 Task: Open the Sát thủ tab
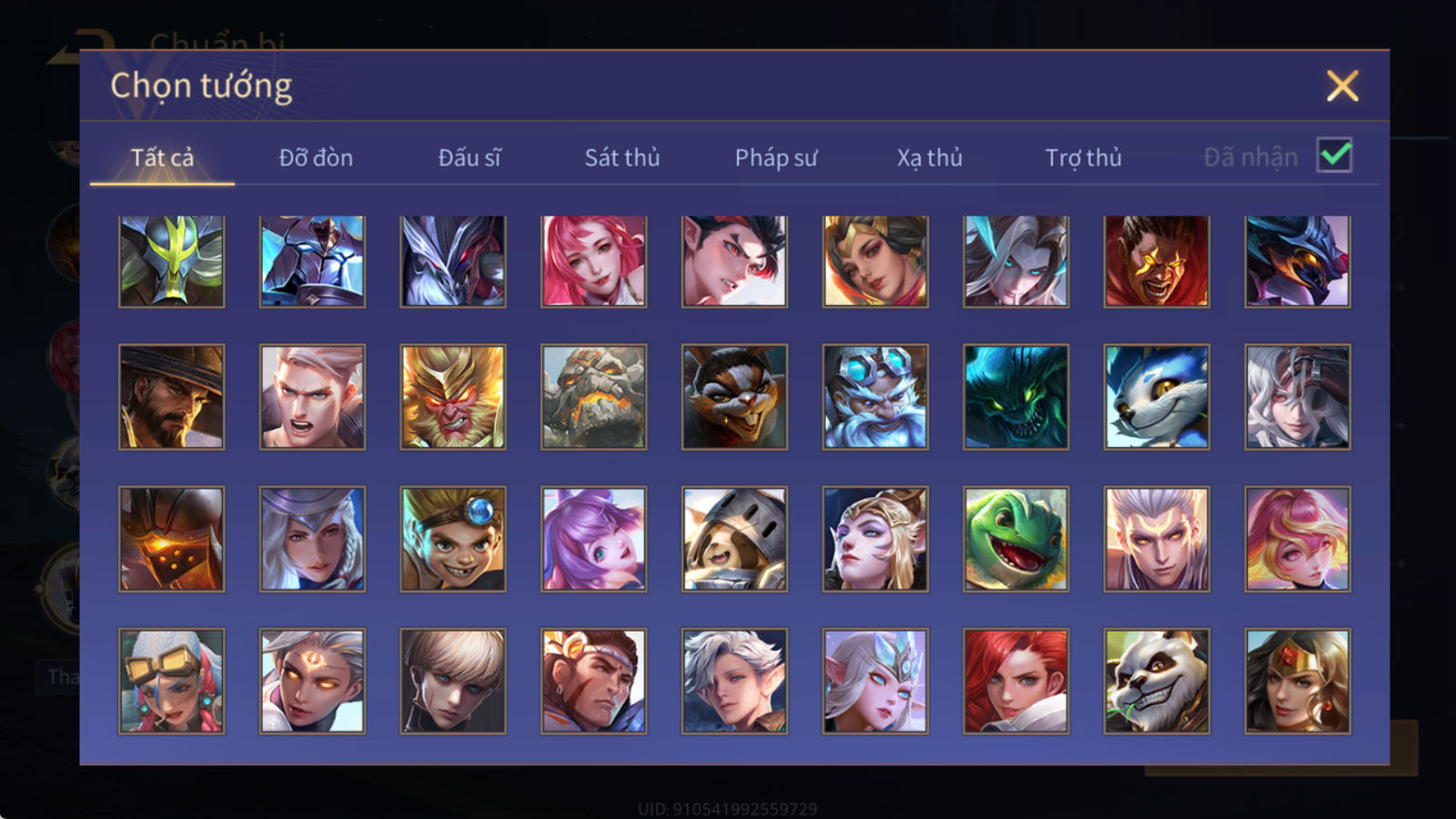point(622,157)
